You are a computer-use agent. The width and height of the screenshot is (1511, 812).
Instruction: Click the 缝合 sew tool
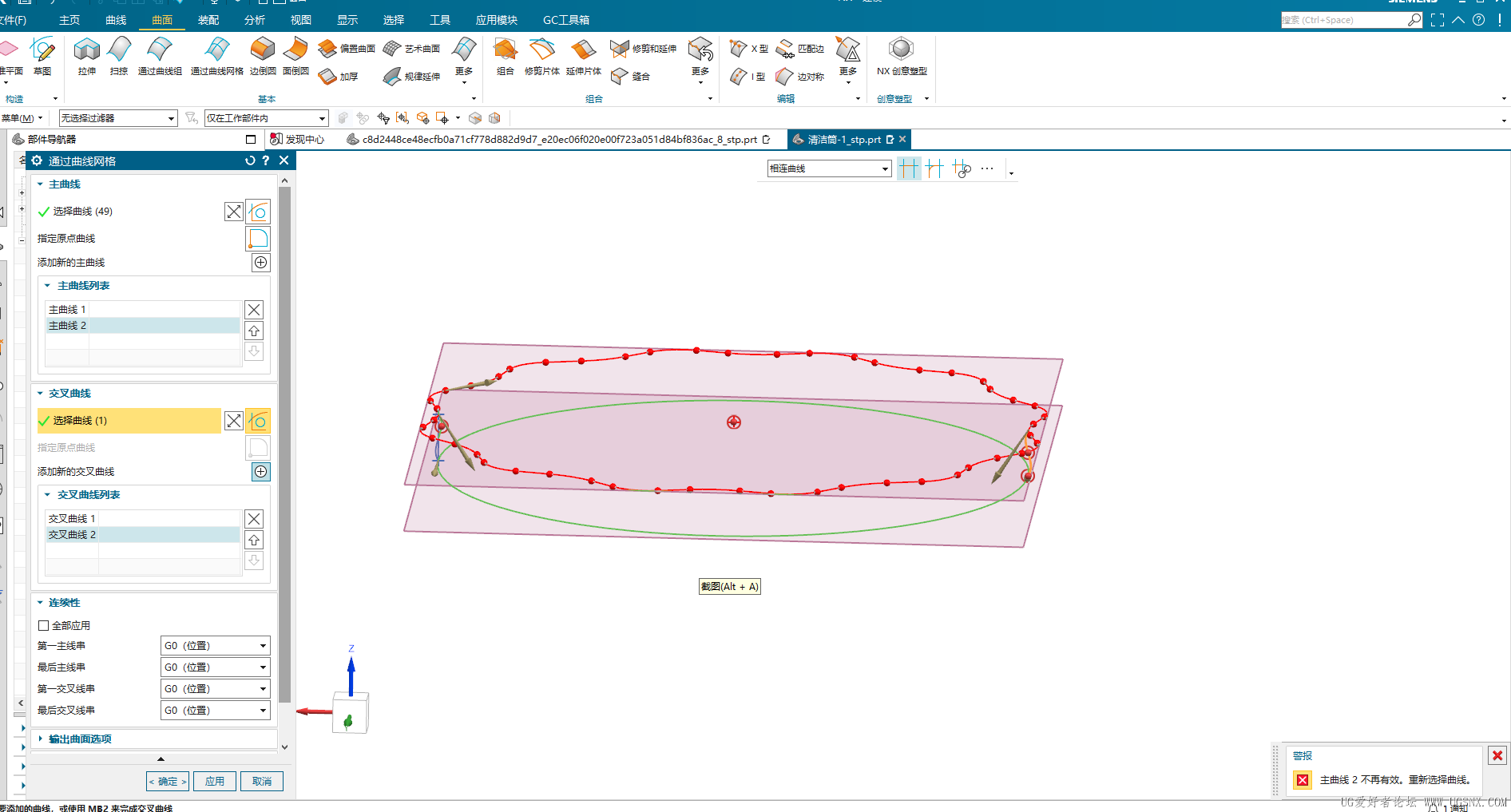(630, 77)
